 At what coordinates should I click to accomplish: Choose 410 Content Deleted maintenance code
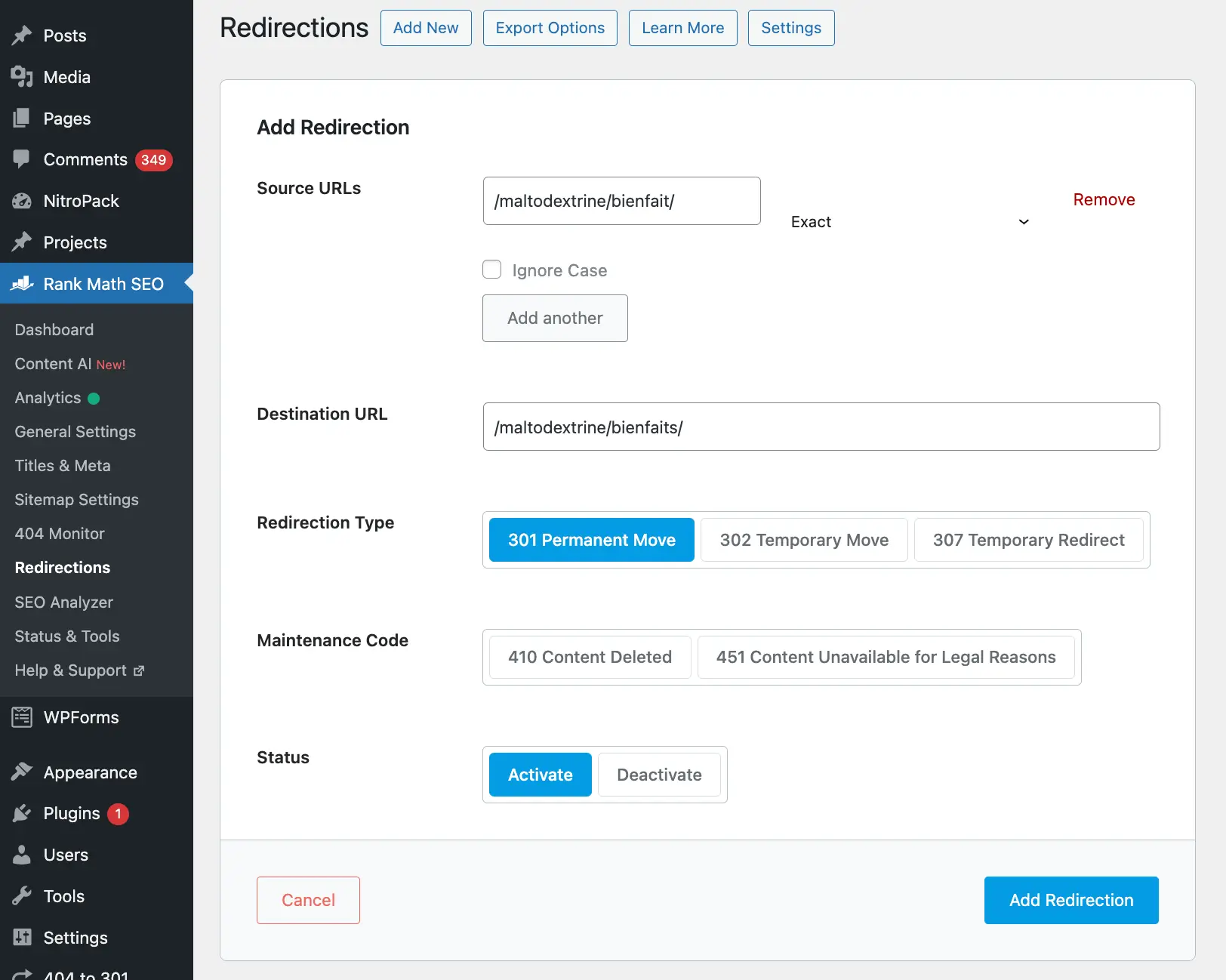(x=590, y=657)
